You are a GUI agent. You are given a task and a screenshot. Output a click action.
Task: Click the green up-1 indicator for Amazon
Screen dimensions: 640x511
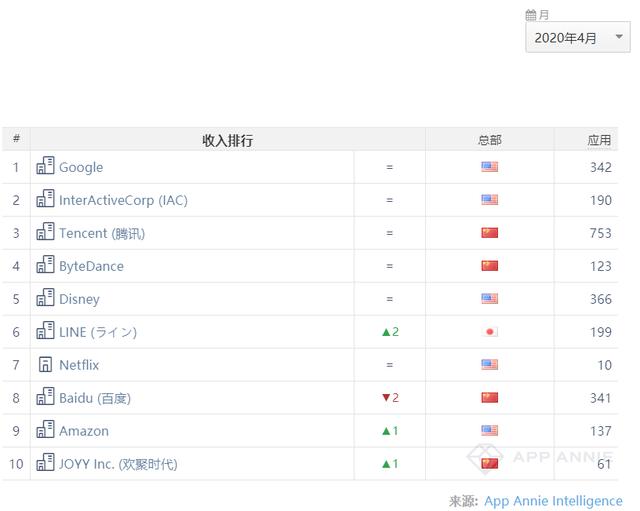coord(390,431)
